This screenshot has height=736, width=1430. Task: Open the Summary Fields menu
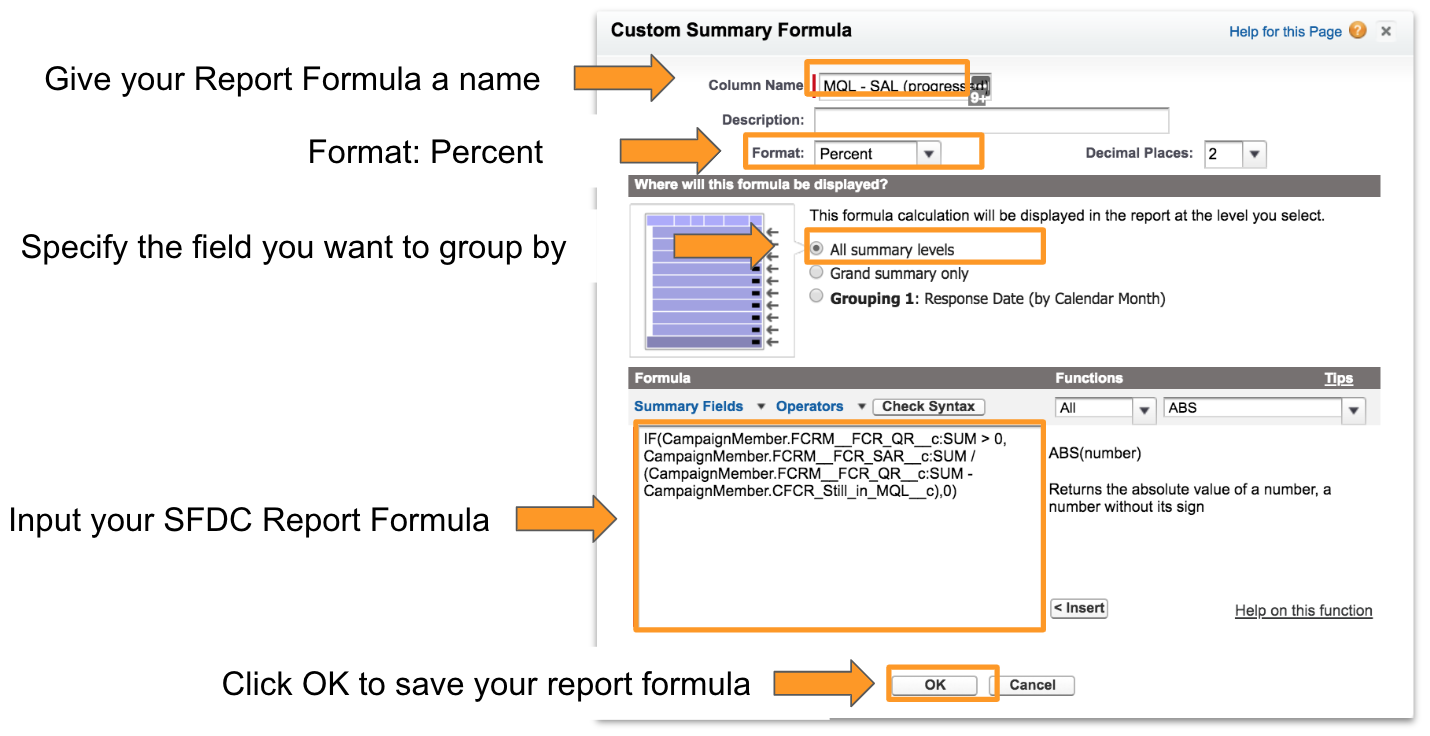699,406
